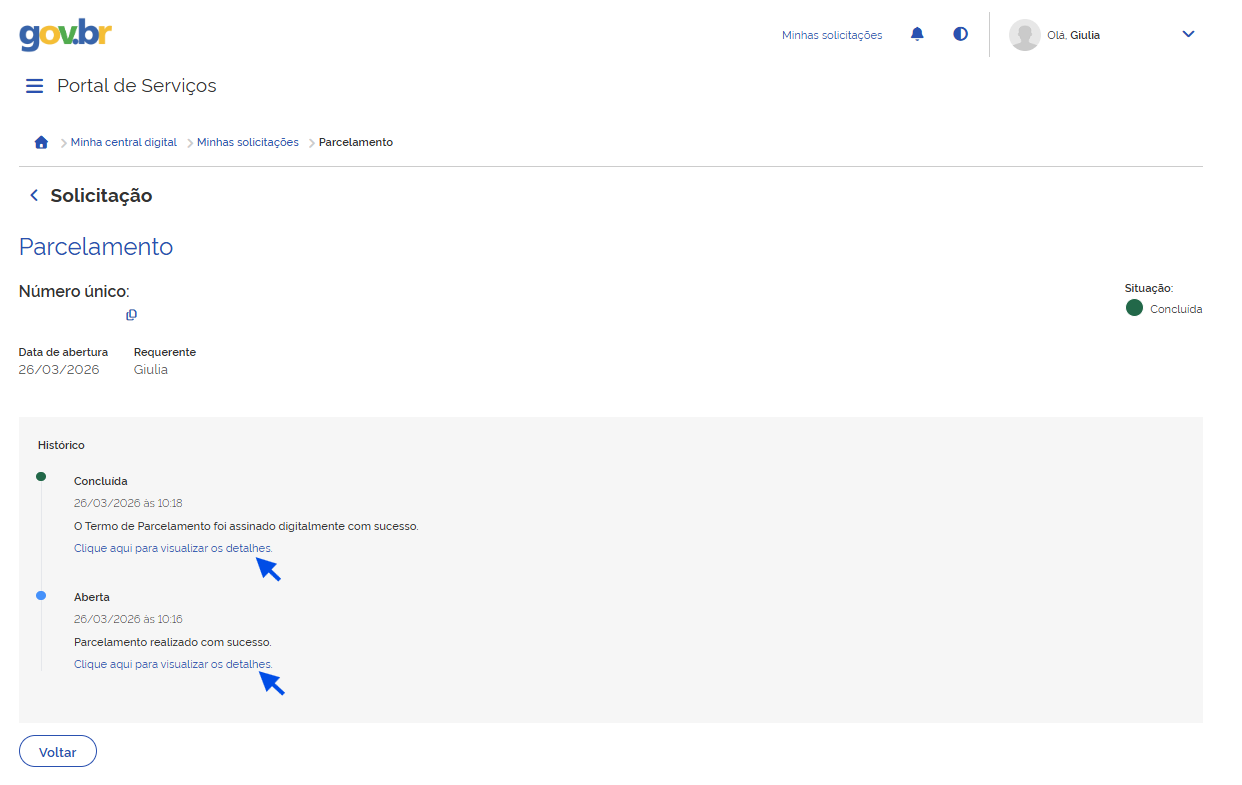Select the Parcelamento breadcrumb text
The height and width of the screenshot is (785, 1242).
pos(356,142)
